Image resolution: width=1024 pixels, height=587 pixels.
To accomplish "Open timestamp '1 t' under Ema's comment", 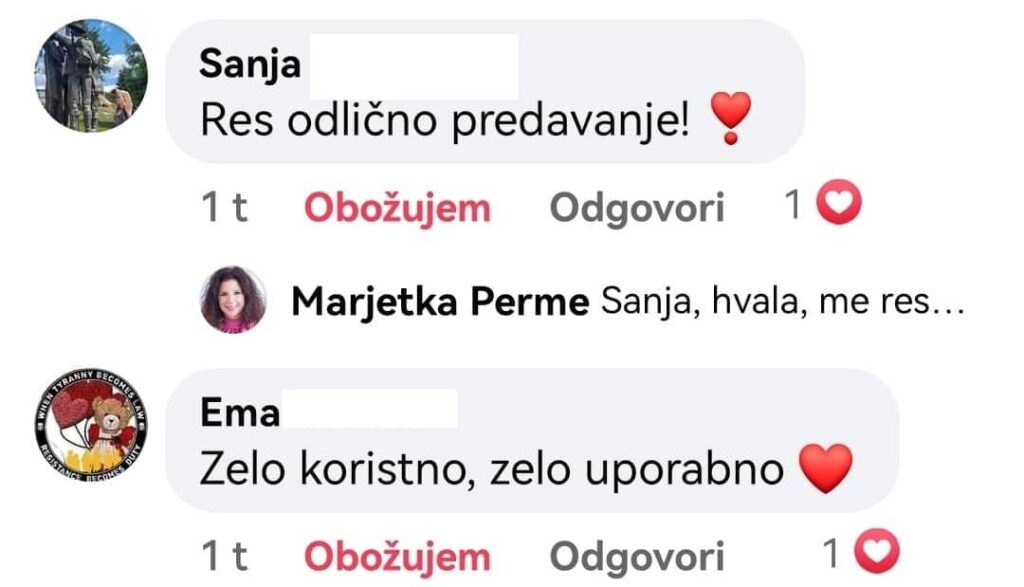I will 225,556.
